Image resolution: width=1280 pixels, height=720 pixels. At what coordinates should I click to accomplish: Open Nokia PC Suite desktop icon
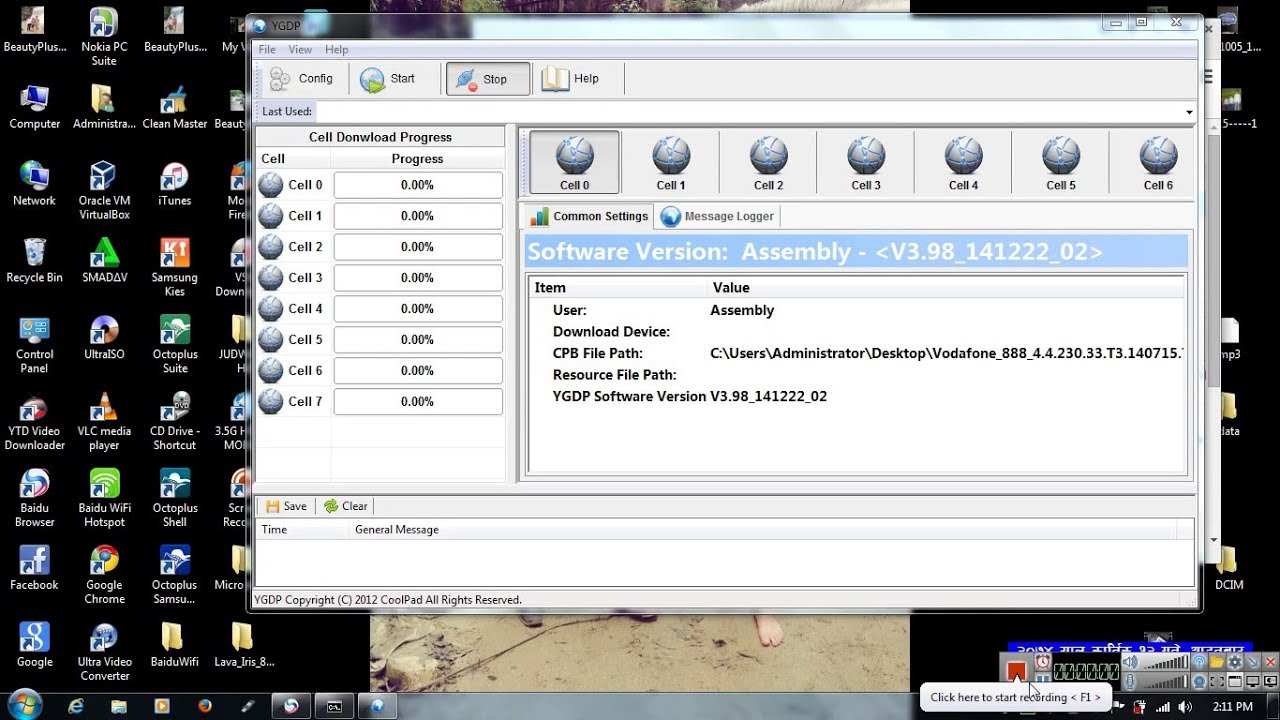coord(104,36)
